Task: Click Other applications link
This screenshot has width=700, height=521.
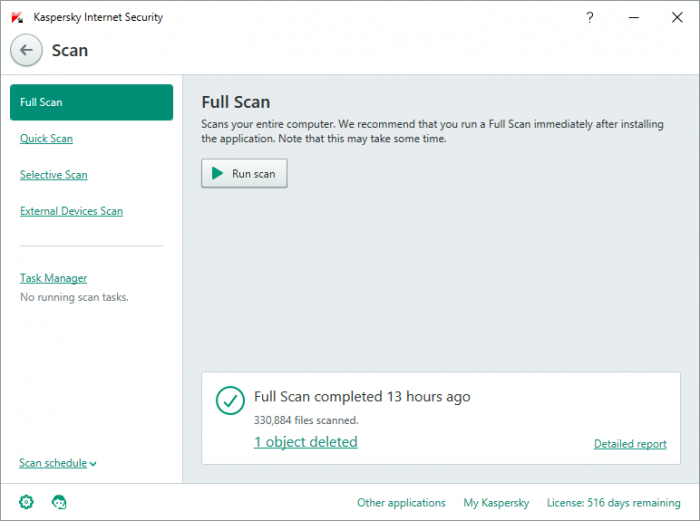Action: pyautogui.click(x=401, y=503)
